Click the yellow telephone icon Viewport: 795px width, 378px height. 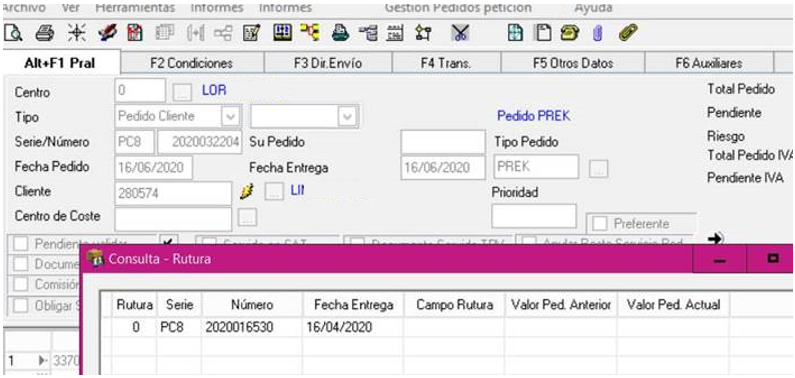coord(567,33)
